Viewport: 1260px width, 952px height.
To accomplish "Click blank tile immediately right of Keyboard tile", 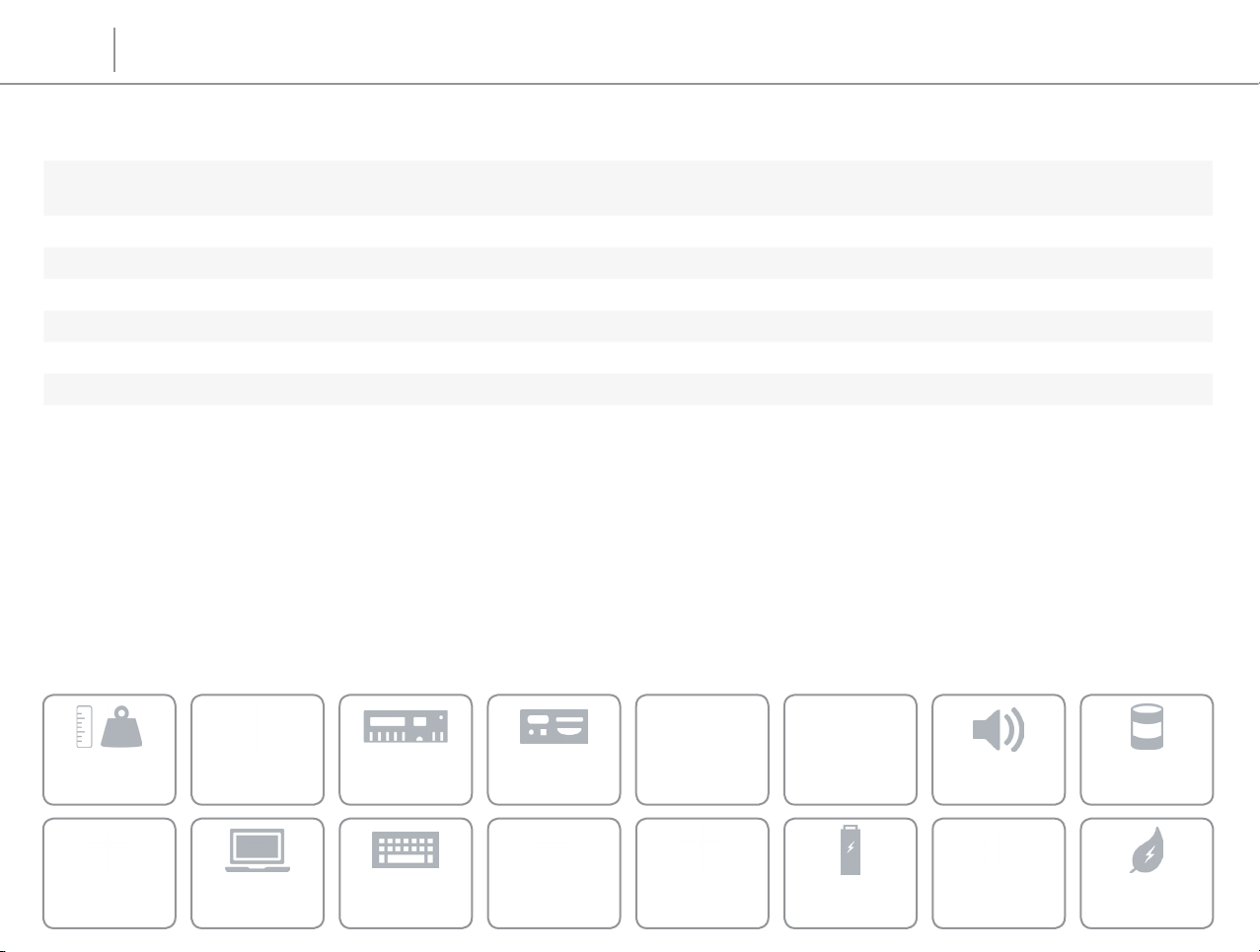I will pyautogui.click(x=554, y=873).
